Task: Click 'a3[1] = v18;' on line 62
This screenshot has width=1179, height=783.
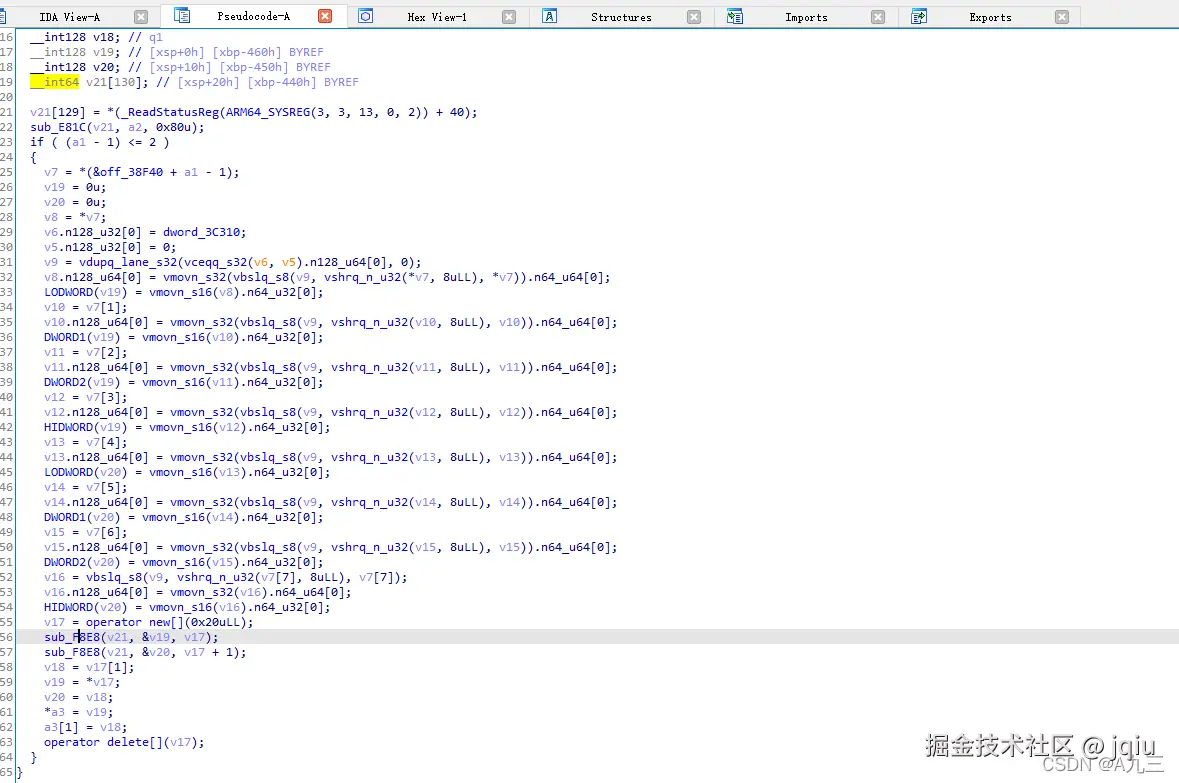Action: click(86, 727)
